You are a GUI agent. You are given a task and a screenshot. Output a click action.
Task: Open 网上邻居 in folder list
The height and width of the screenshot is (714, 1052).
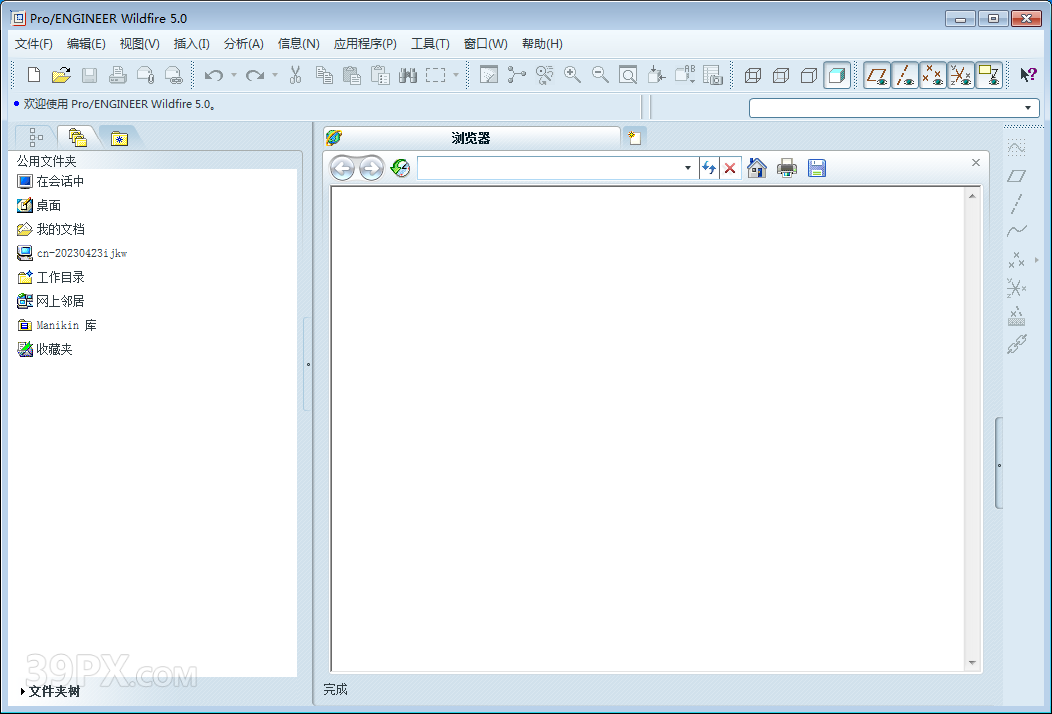coord(50,301)
